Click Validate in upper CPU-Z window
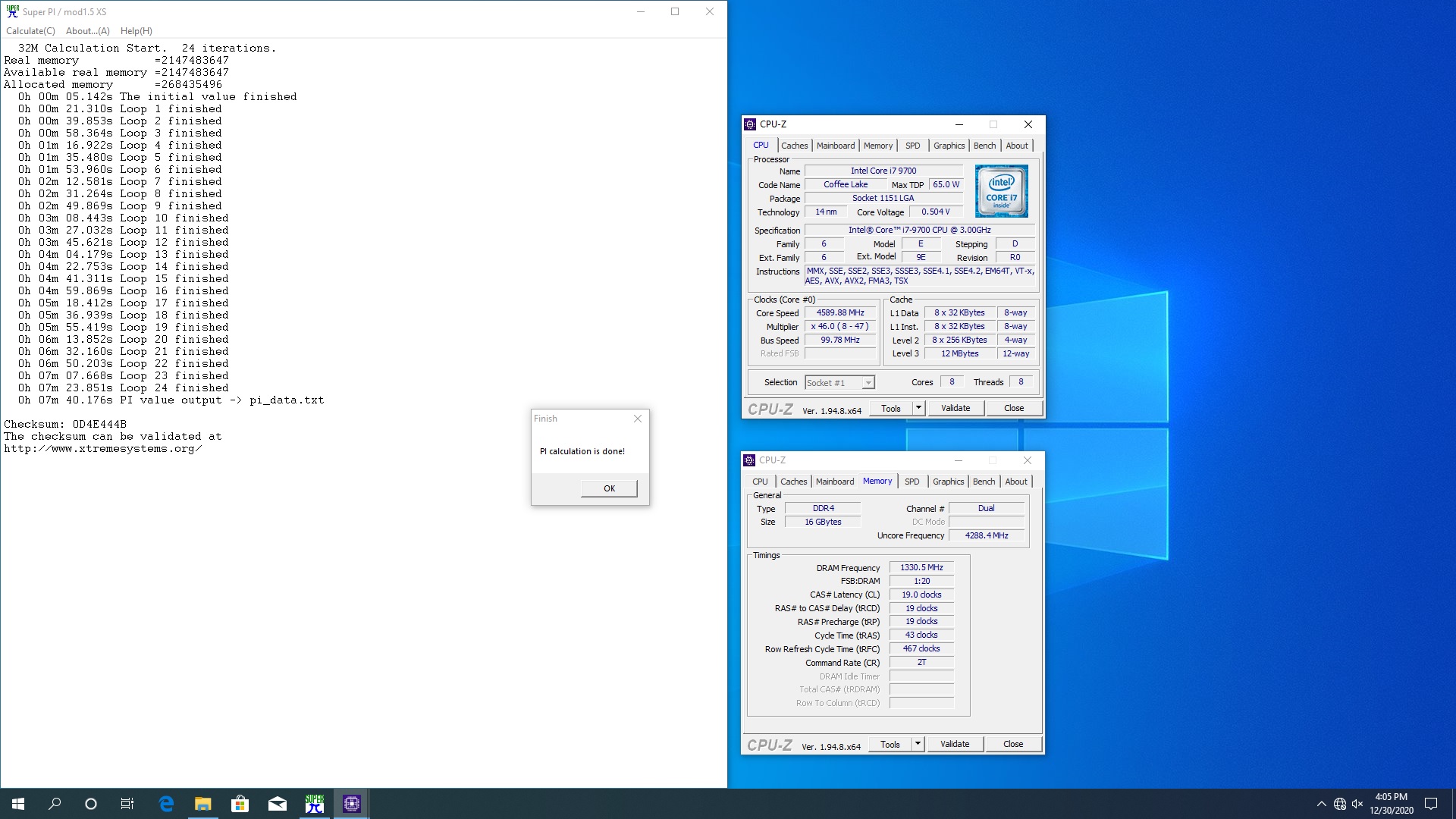The width and height of the screenshot is (1456, 819). (x=955, y=408)
